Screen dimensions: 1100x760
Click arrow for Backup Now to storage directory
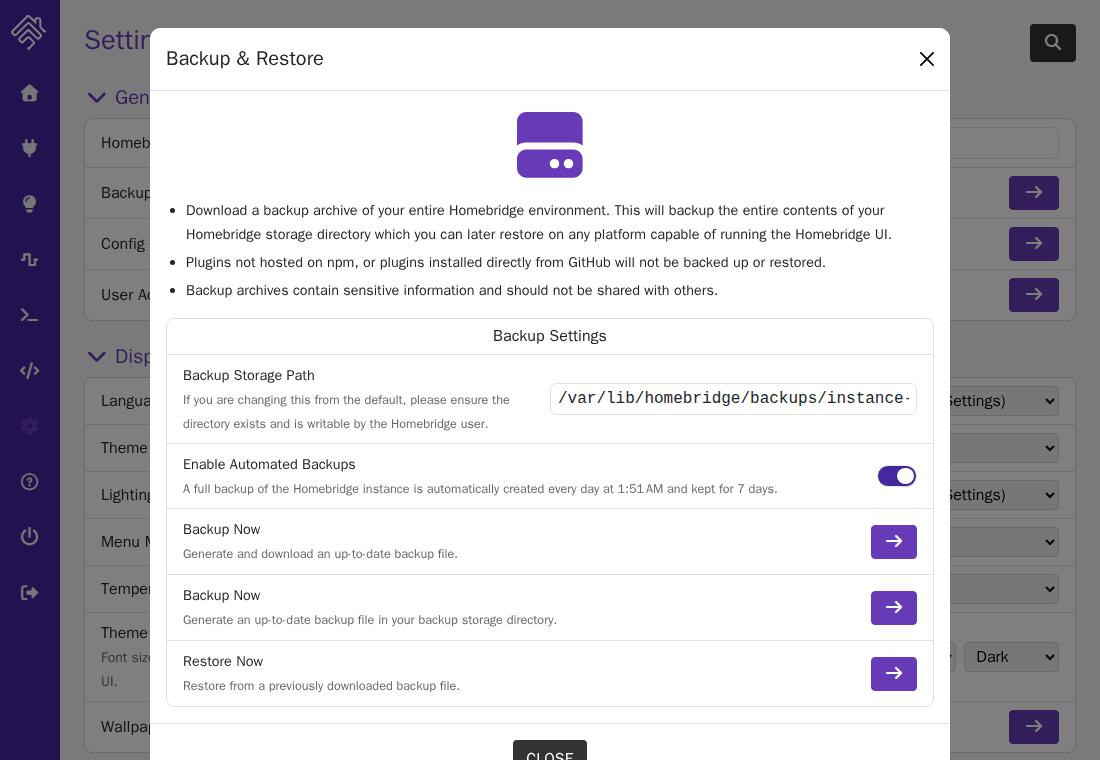point(894,608)
